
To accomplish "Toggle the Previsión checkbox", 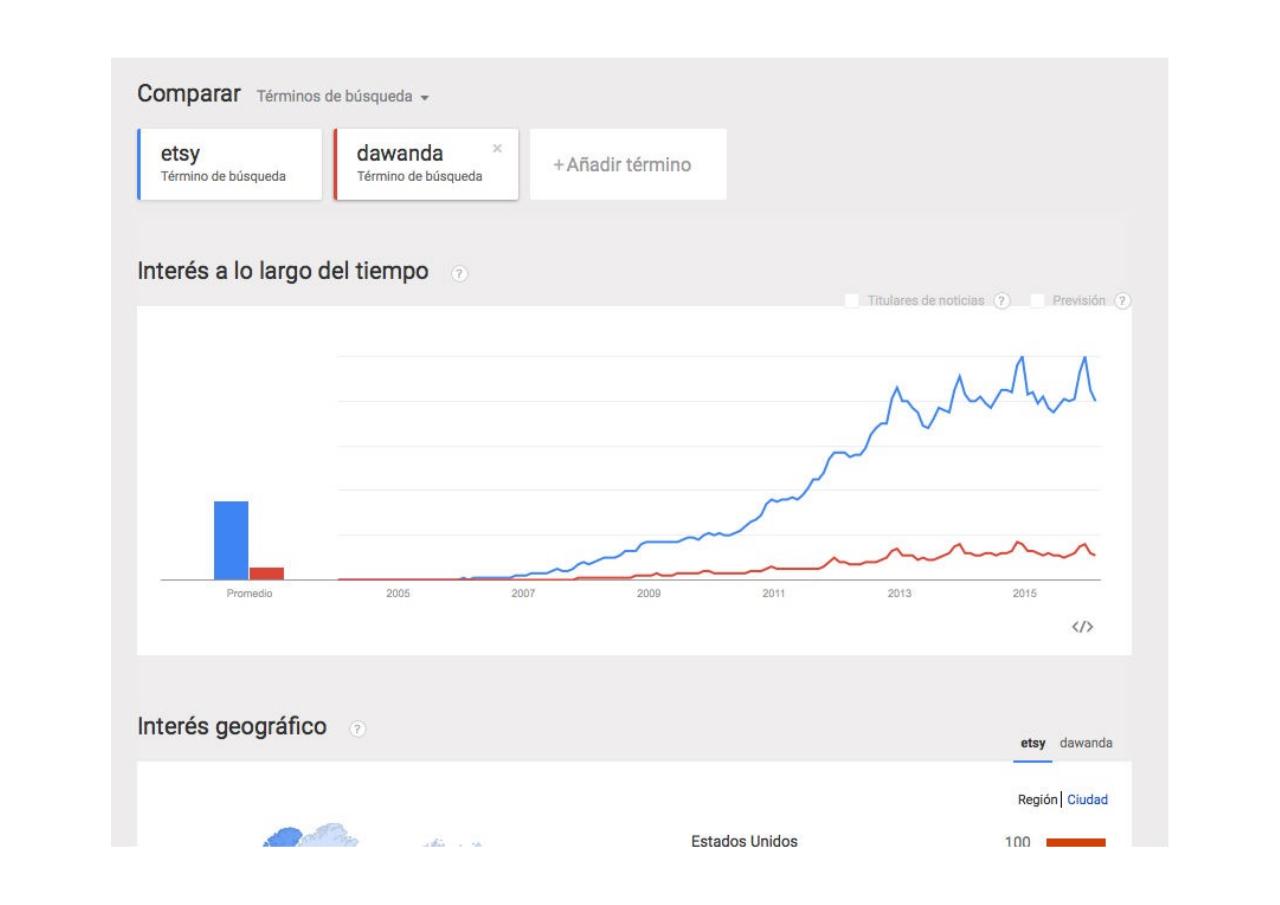I will click(x=1038, y=300).
